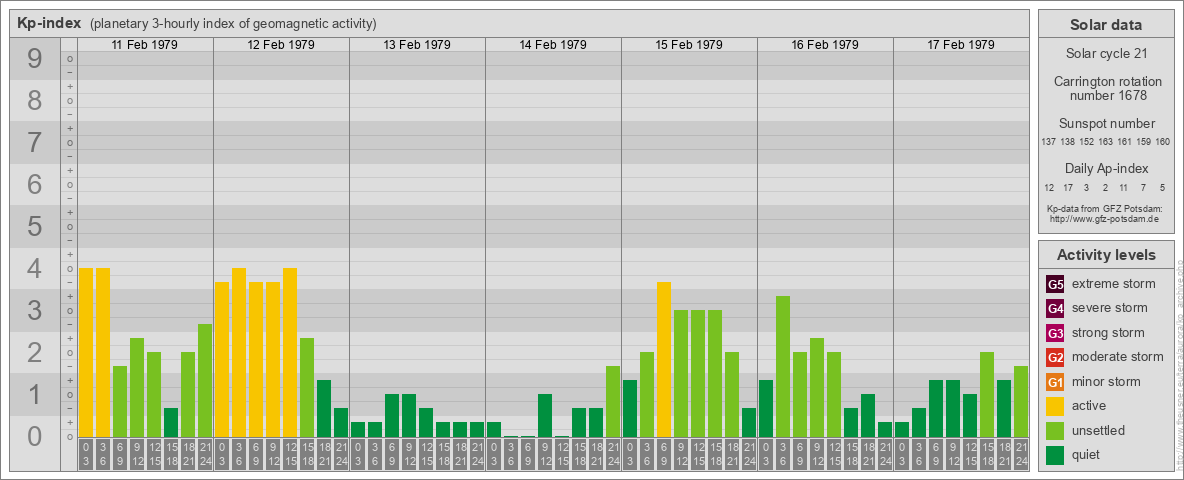Screen dimensions: 1184x480
Task: Click sunspot number 159
Action: tap(1144, 142)
